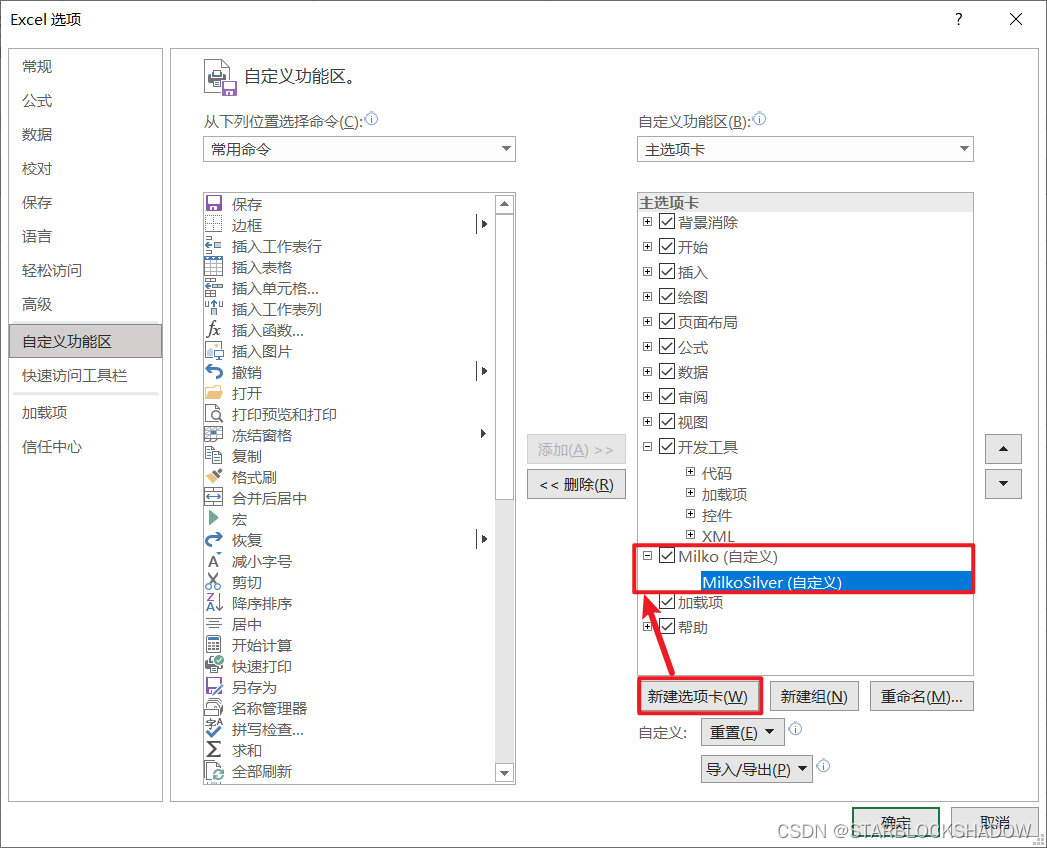1047x848 pixels.
Task: Click the 快速打印 printer icon
Action: click(x=214, y=666)
